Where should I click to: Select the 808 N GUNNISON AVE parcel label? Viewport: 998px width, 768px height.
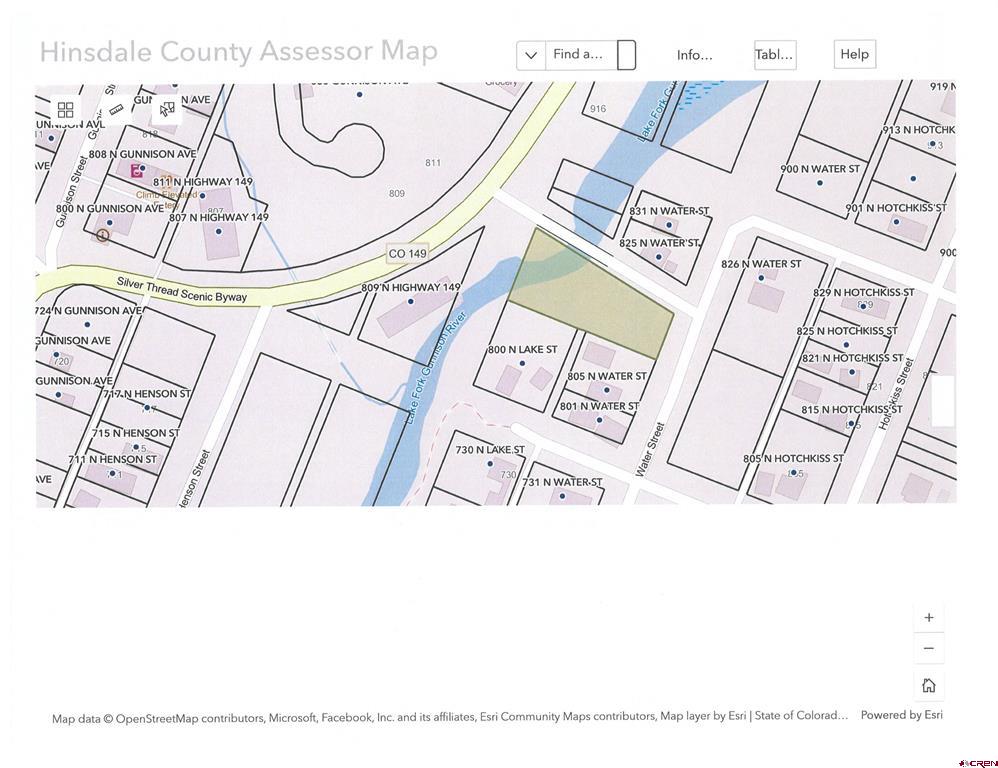click(142, 154)
